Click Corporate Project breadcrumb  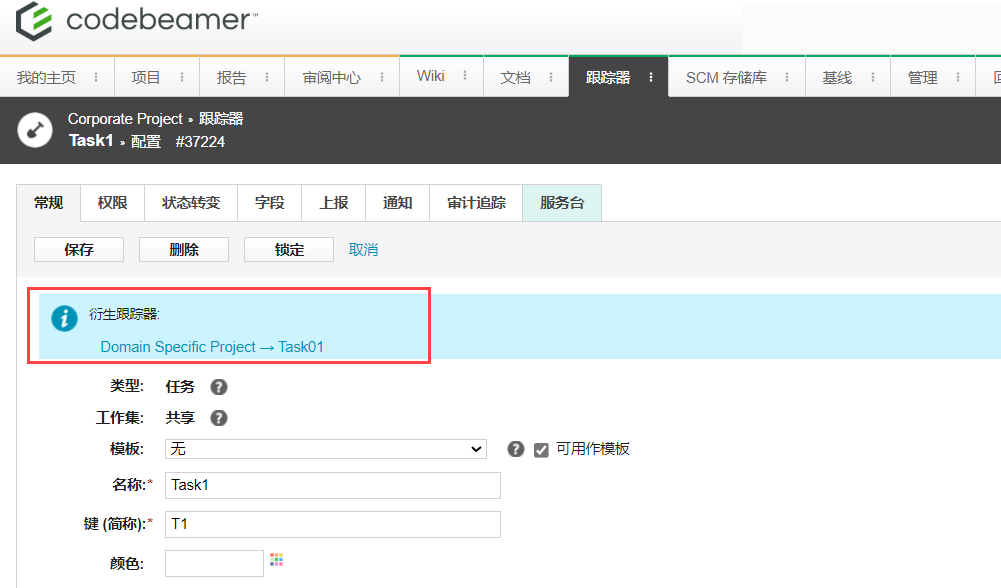[125, 119]
